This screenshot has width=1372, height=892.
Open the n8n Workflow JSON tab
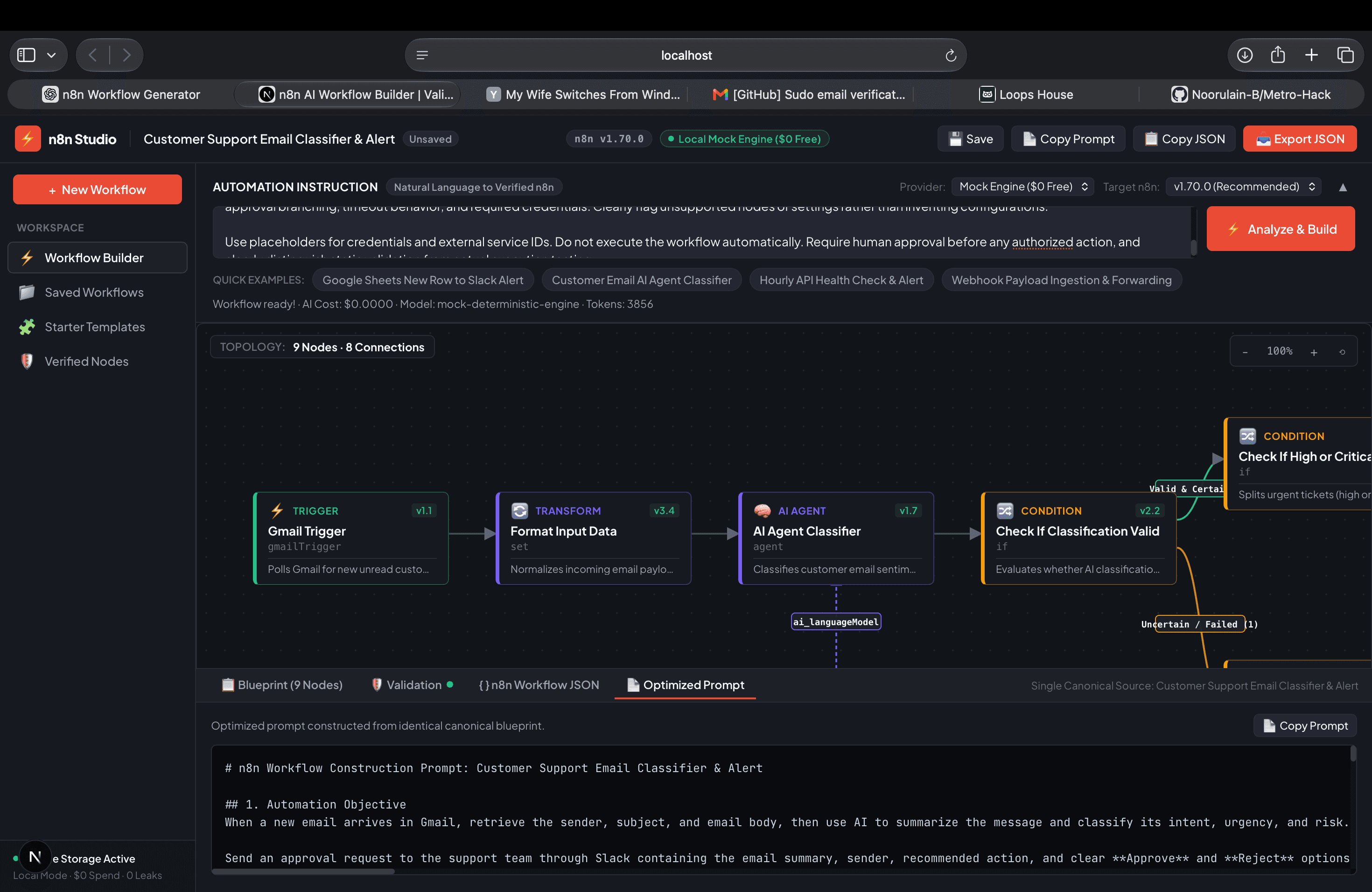(539, 684)
